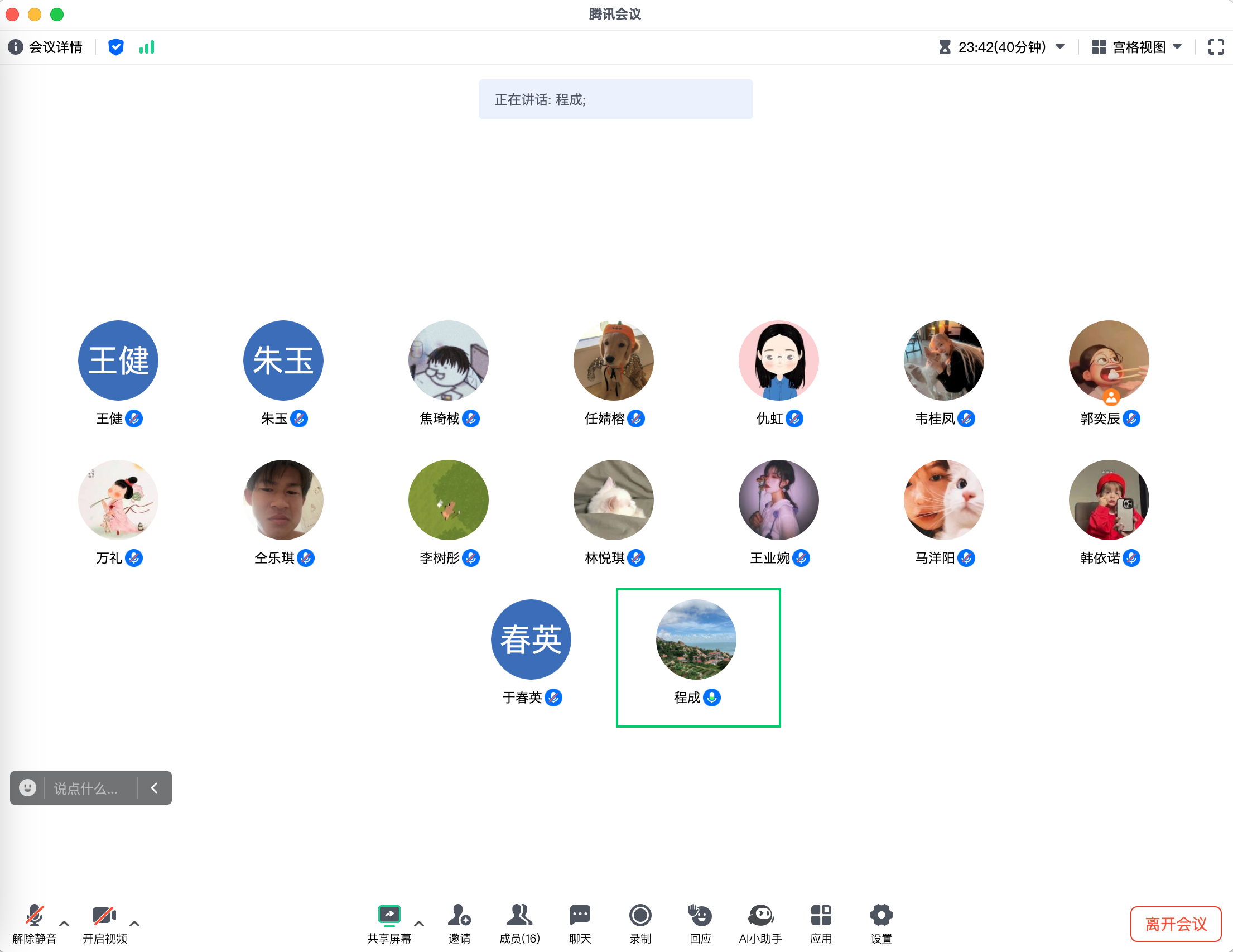Open network signal strength indicator
This screenshot has height=952, width=1233.
(147, 47)
